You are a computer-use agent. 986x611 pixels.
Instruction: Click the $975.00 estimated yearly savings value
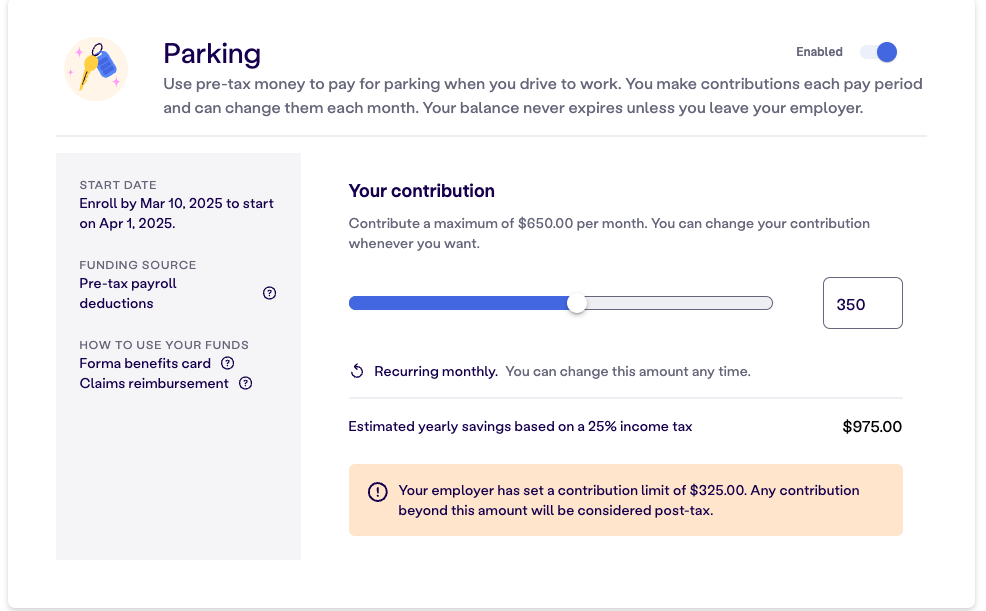pos(872,427)
